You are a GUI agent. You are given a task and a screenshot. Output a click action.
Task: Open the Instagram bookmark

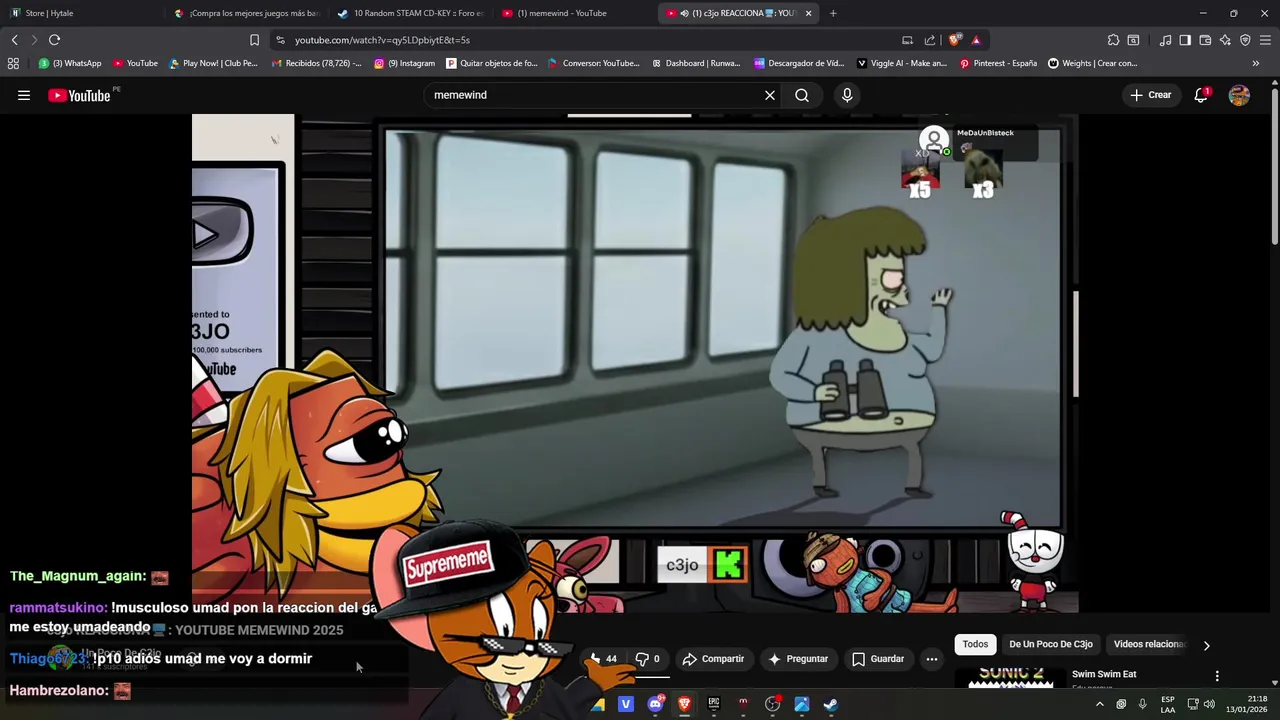pos(405,63)
